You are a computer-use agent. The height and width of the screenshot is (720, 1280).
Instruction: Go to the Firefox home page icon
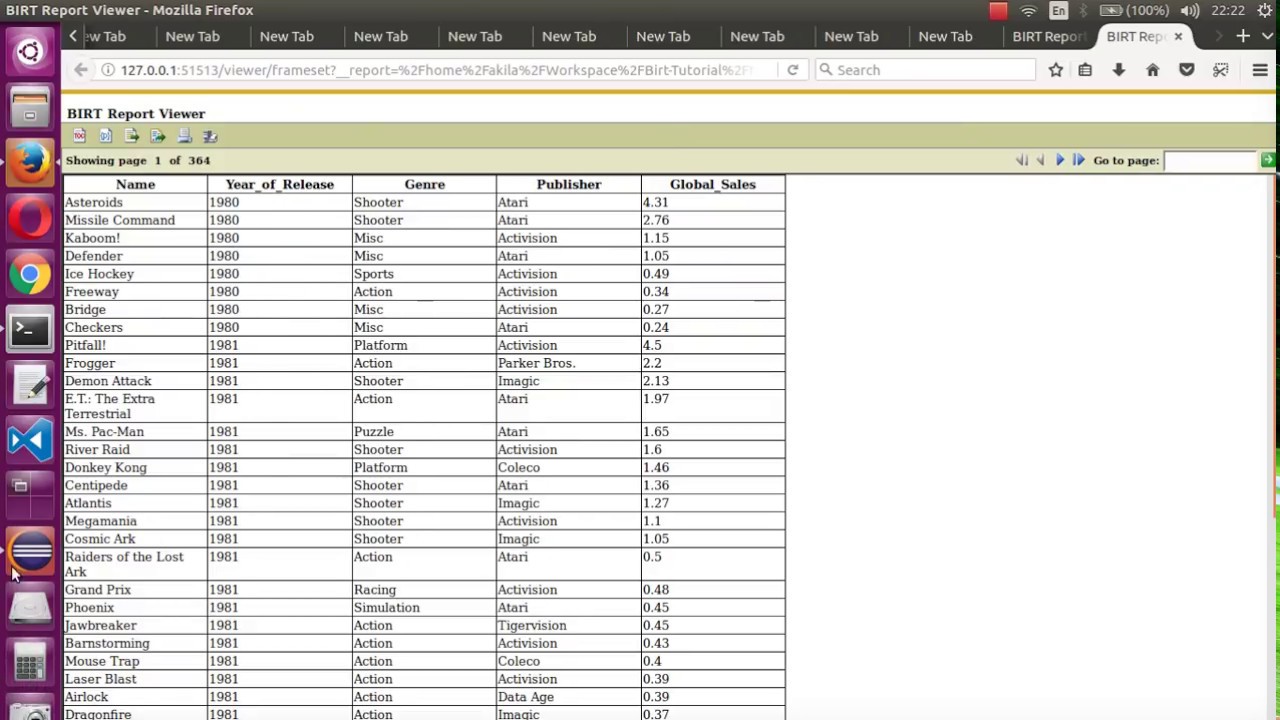[1153, 70]
